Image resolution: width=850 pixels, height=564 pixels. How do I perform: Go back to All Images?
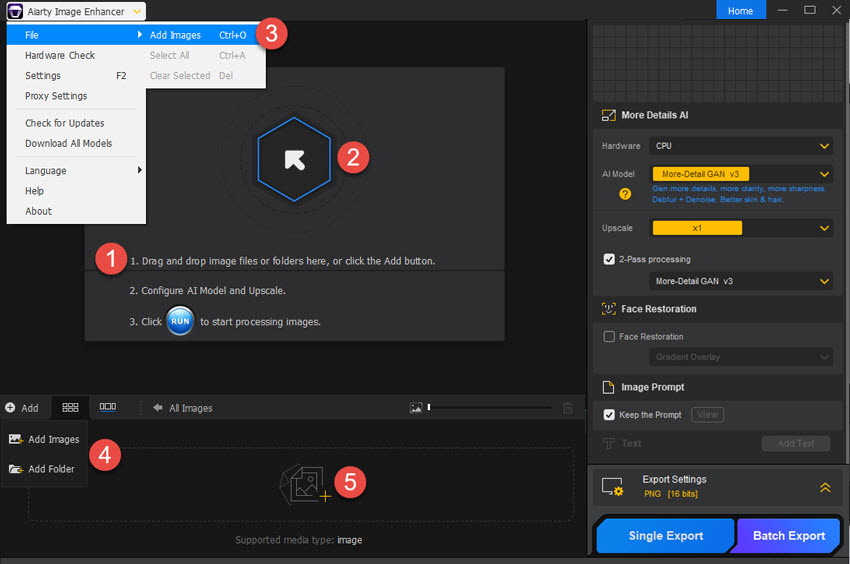point(183,408)
